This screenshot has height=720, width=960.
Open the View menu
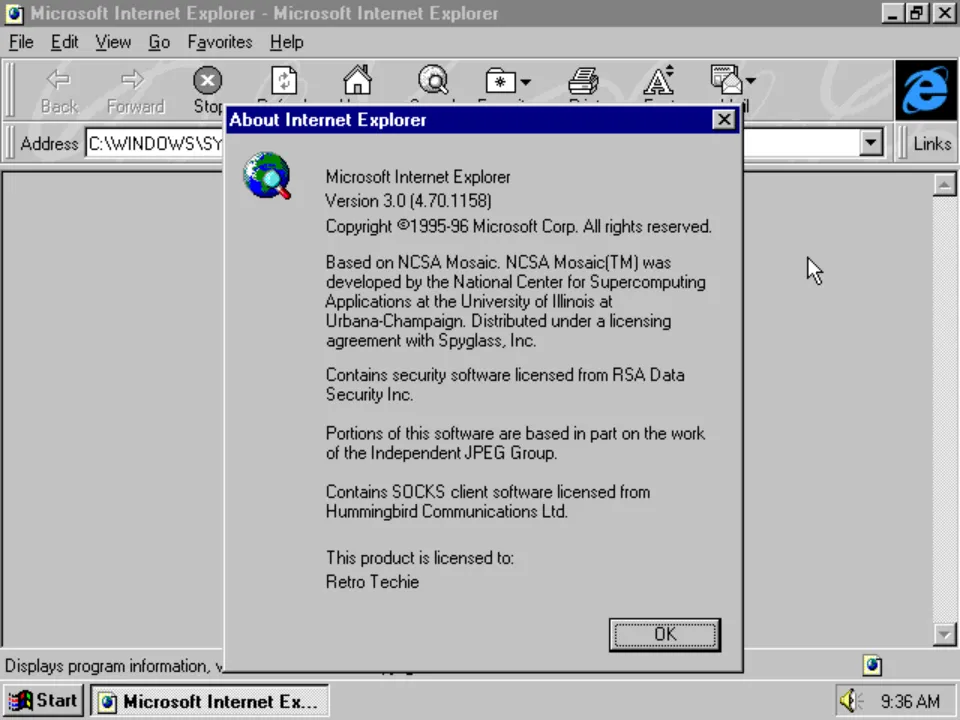[113, 42]
